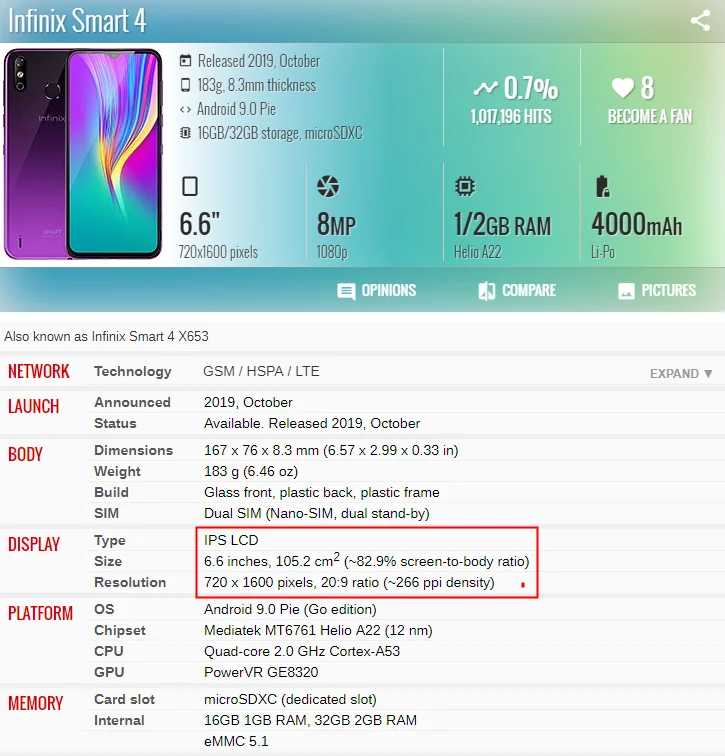
Task: Click the Chipset spec label link
Action: (120, 630)
